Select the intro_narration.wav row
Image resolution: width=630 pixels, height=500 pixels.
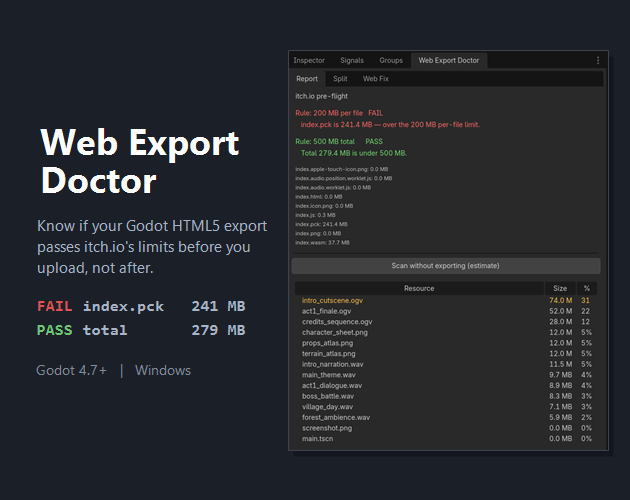(x=446, y=364)
